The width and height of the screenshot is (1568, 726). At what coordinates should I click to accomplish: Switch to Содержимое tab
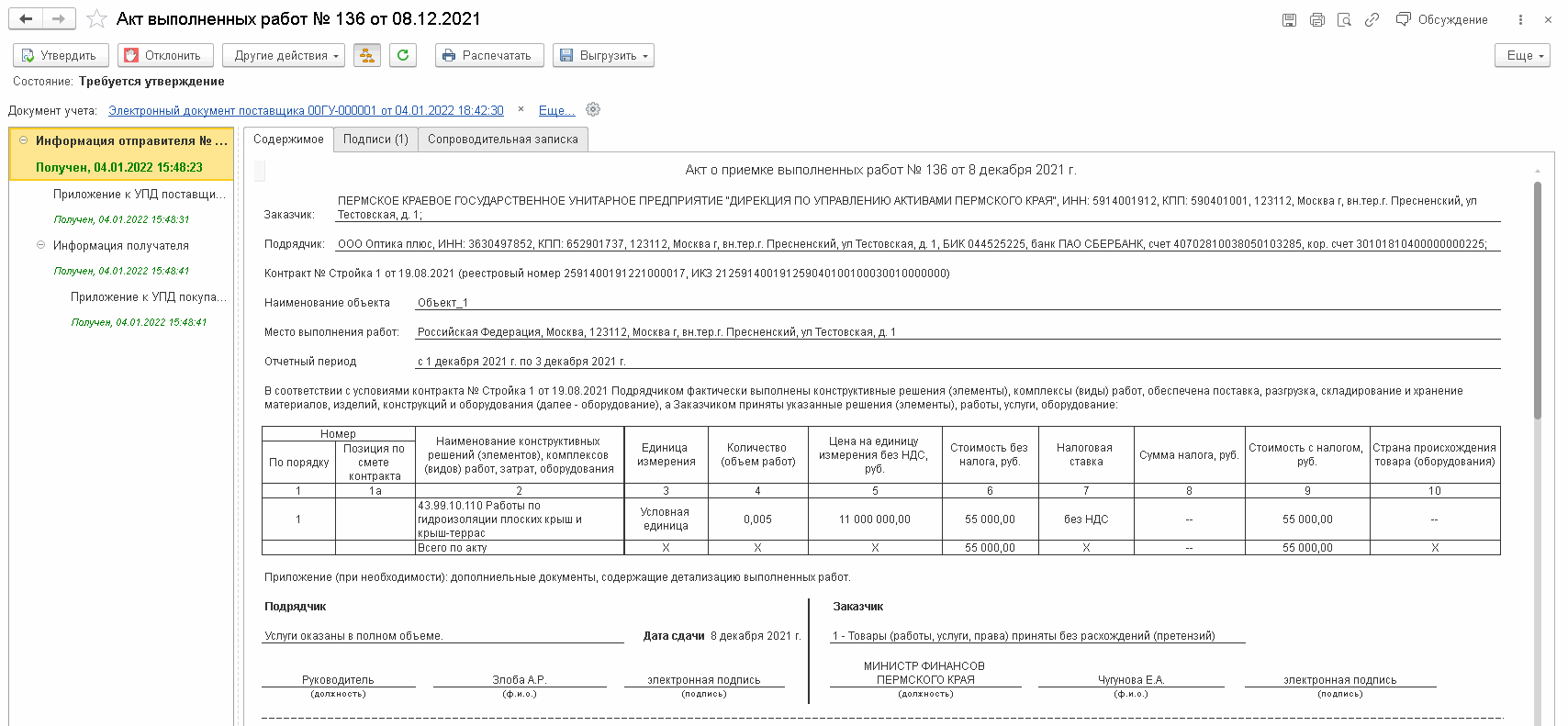(x=288, y=140)
